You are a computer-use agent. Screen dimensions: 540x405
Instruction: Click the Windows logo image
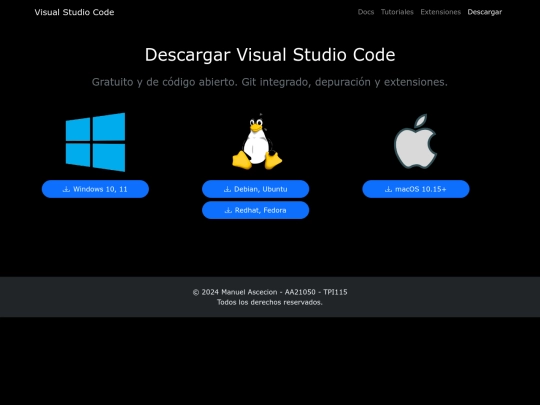[95, 142]
